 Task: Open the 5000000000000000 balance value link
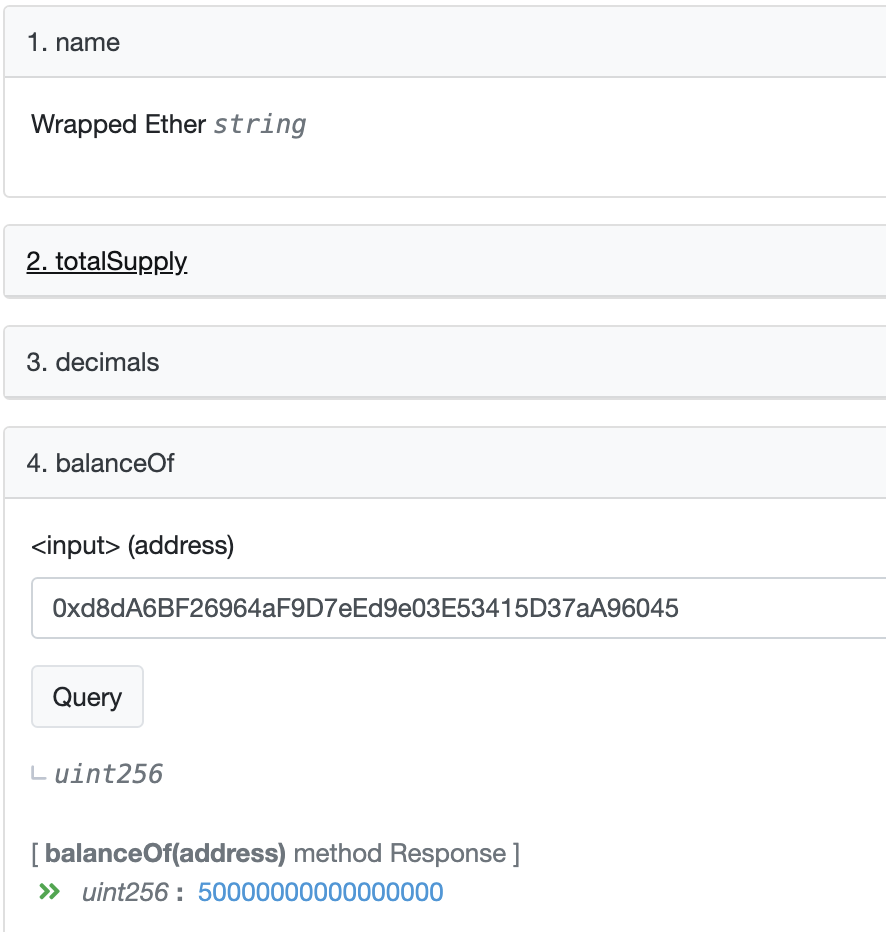320,892
